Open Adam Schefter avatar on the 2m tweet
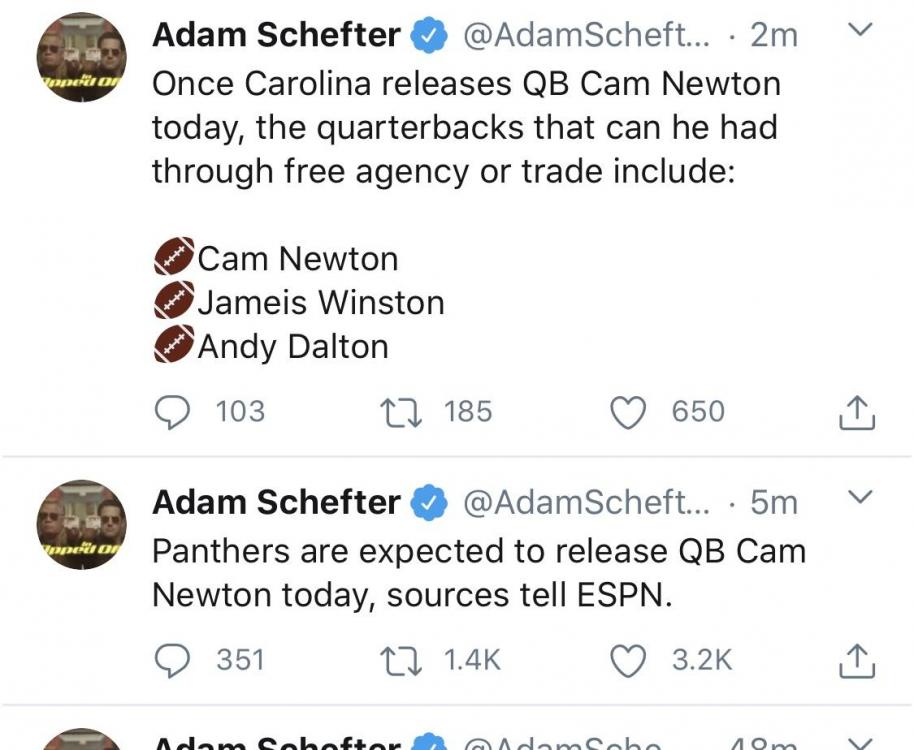The width and height of the screenshot is (914, 750). pyautogui.click(x=82, y=57)
